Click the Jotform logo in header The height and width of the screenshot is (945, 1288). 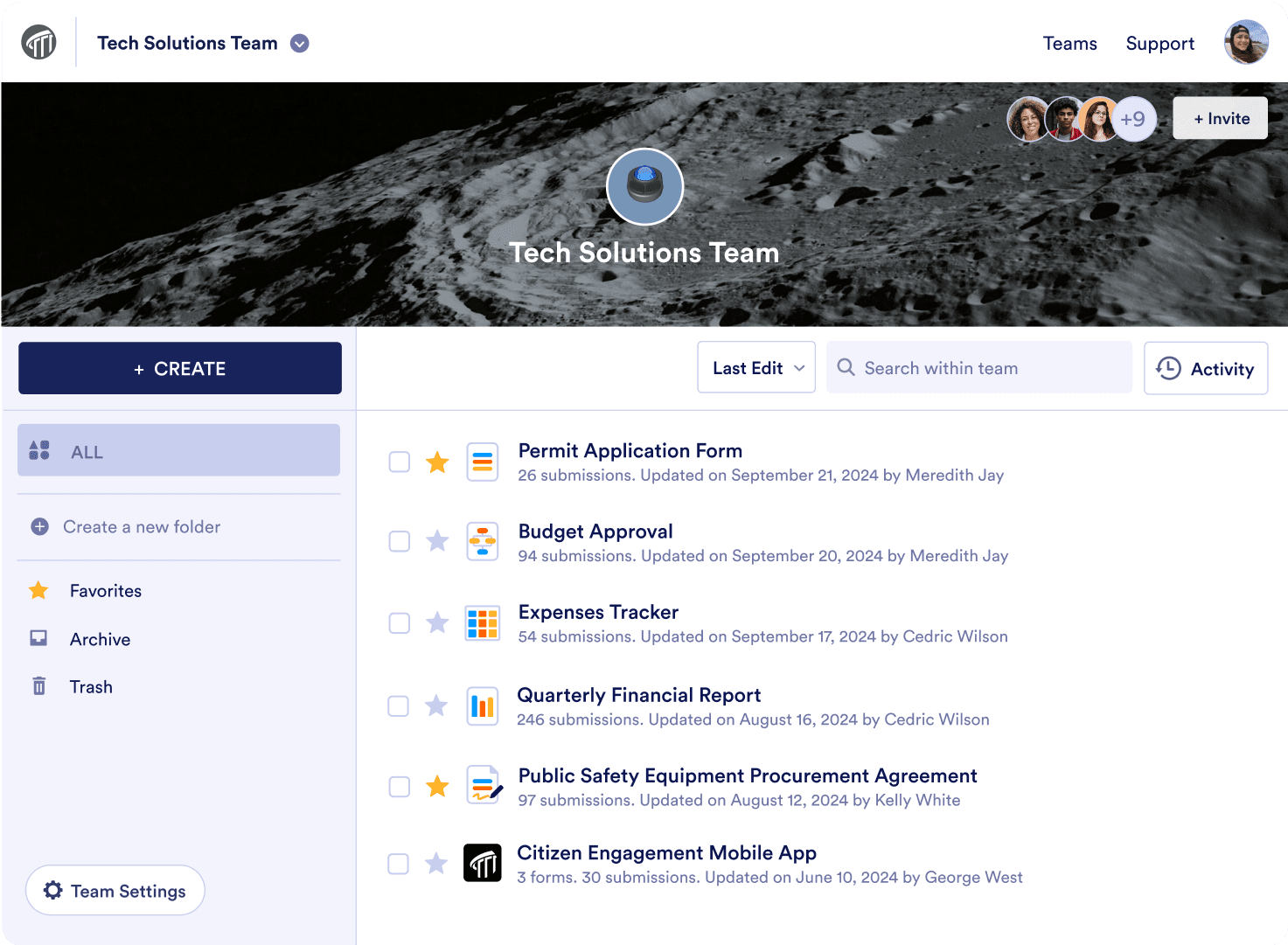(x=39, y=42)
